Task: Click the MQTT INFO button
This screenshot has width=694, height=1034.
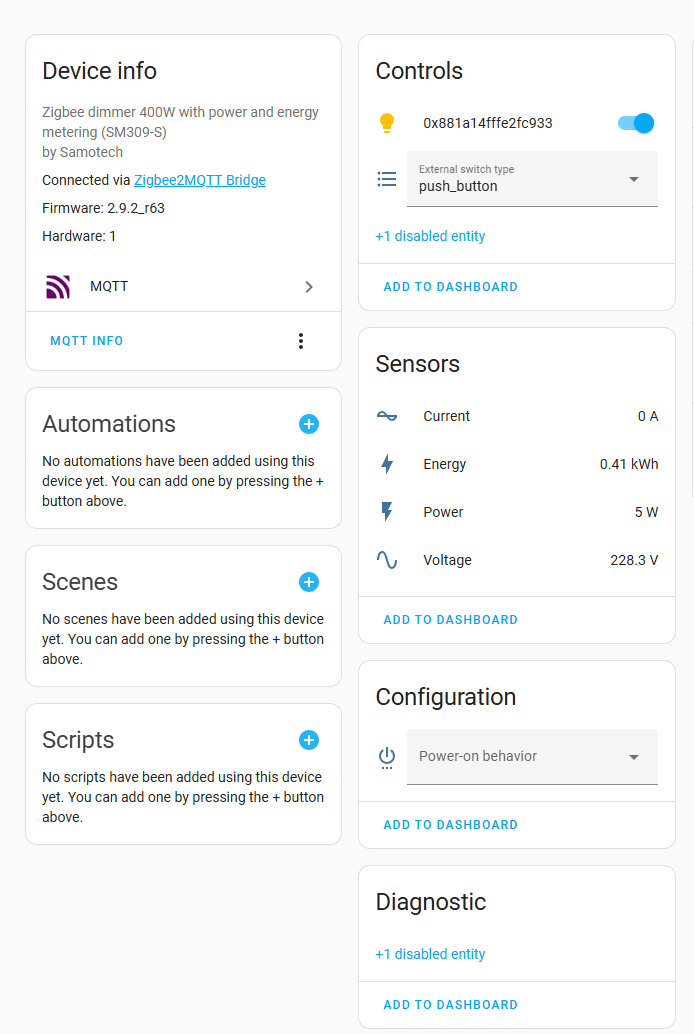Action: 86,341
